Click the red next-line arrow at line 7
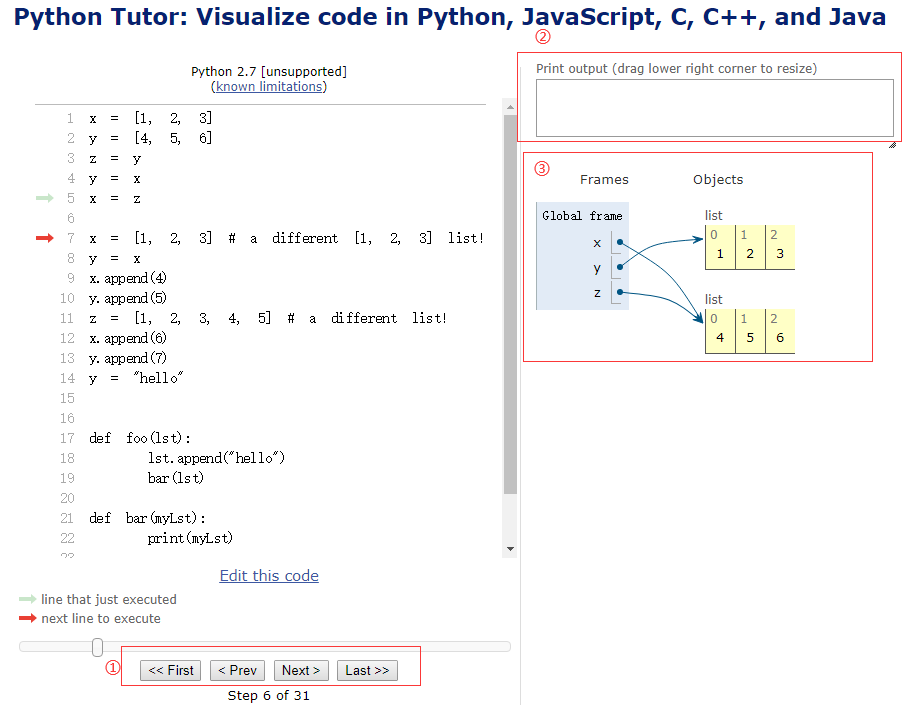This screenshot has width=911, height=705. (44, 238)
